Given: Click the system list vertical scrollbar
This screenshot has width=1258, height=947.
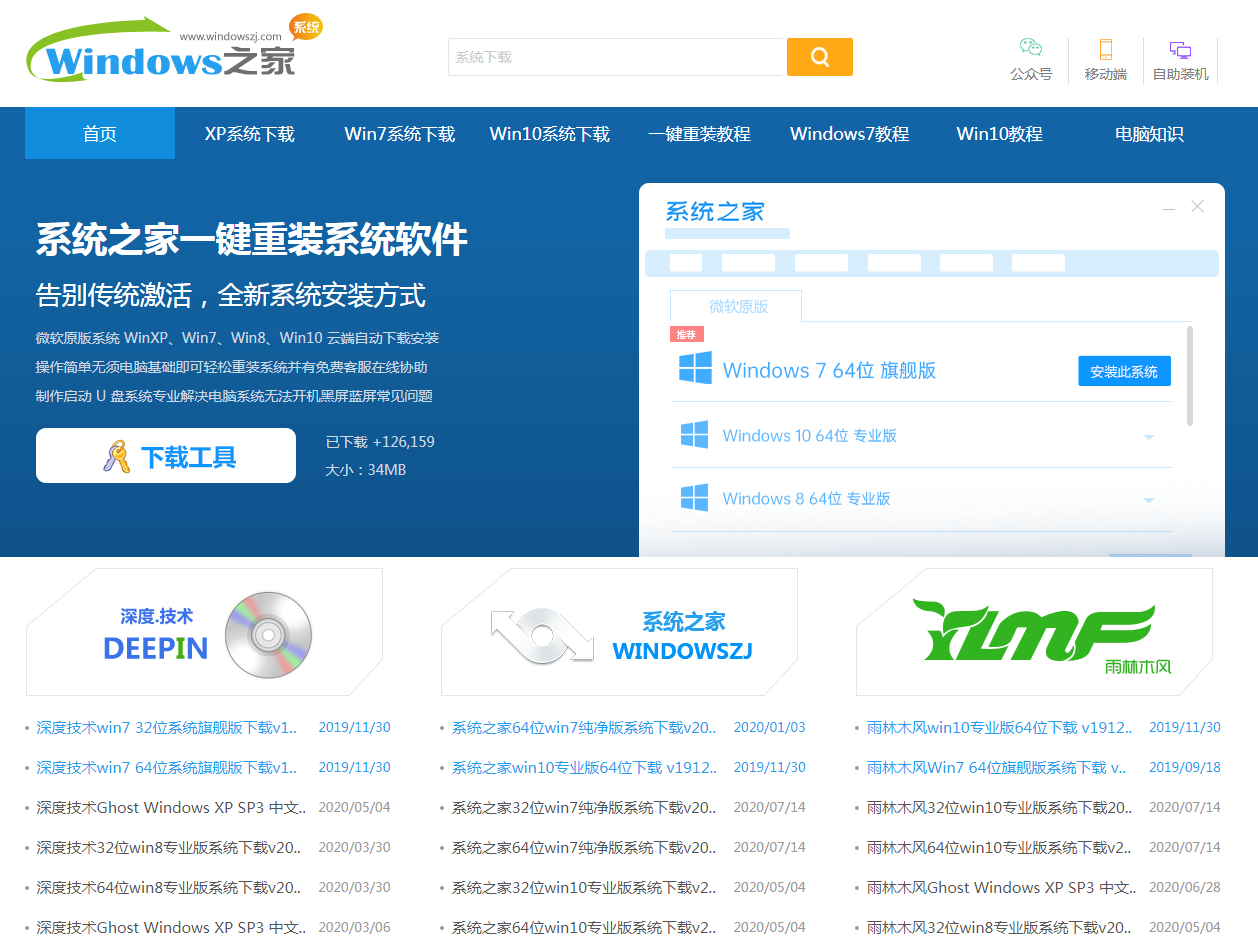Looking at the screenshot, I should tap(1189, 375).
